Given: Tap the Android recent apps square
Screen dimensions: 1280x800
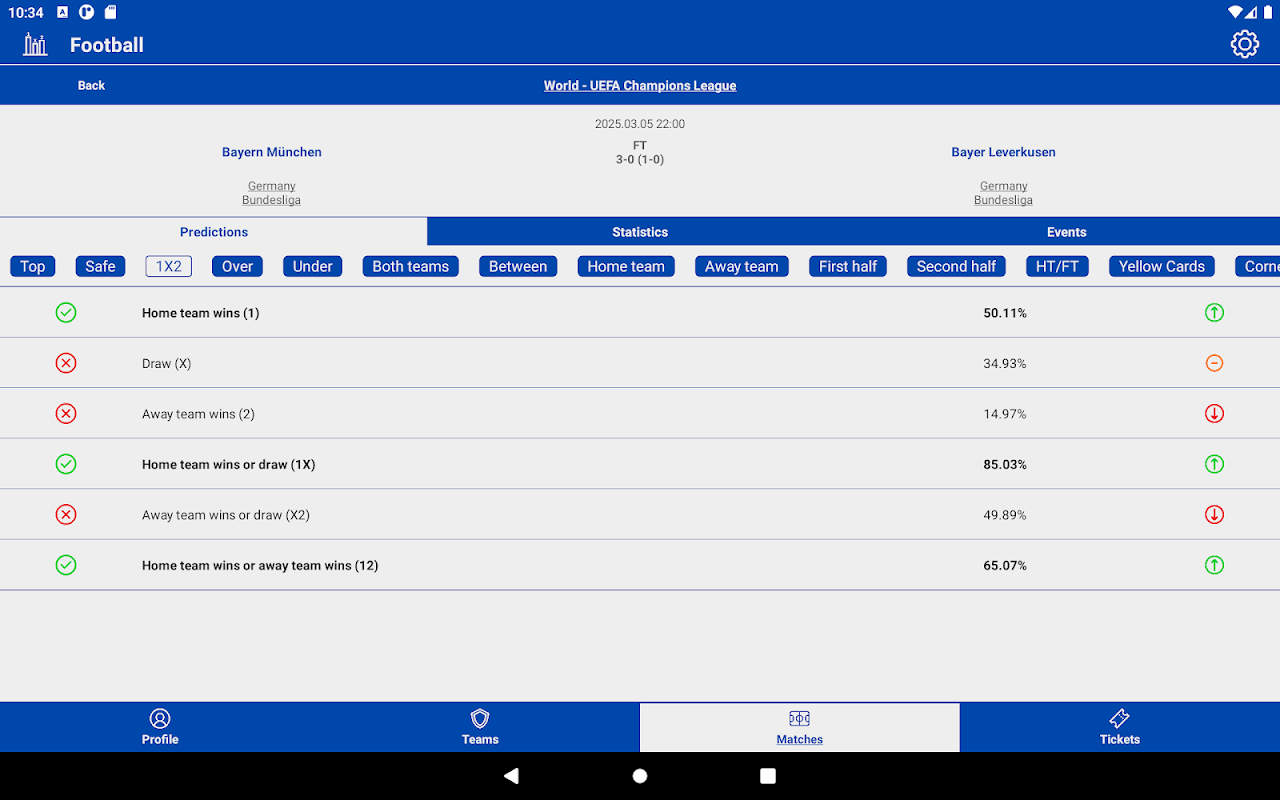Looking at the screenshot, I should (768, 776).
